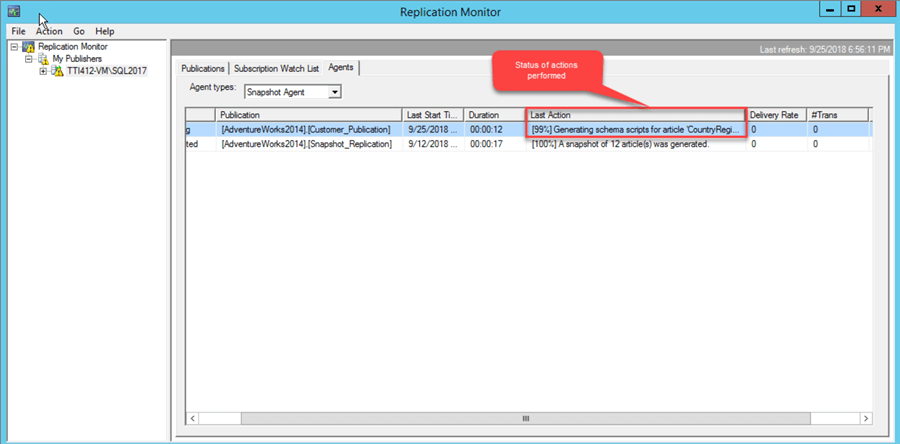This screenshot has width=900, height=444.
Task: Switch to the Publications tab
Action: coord(203,68)
